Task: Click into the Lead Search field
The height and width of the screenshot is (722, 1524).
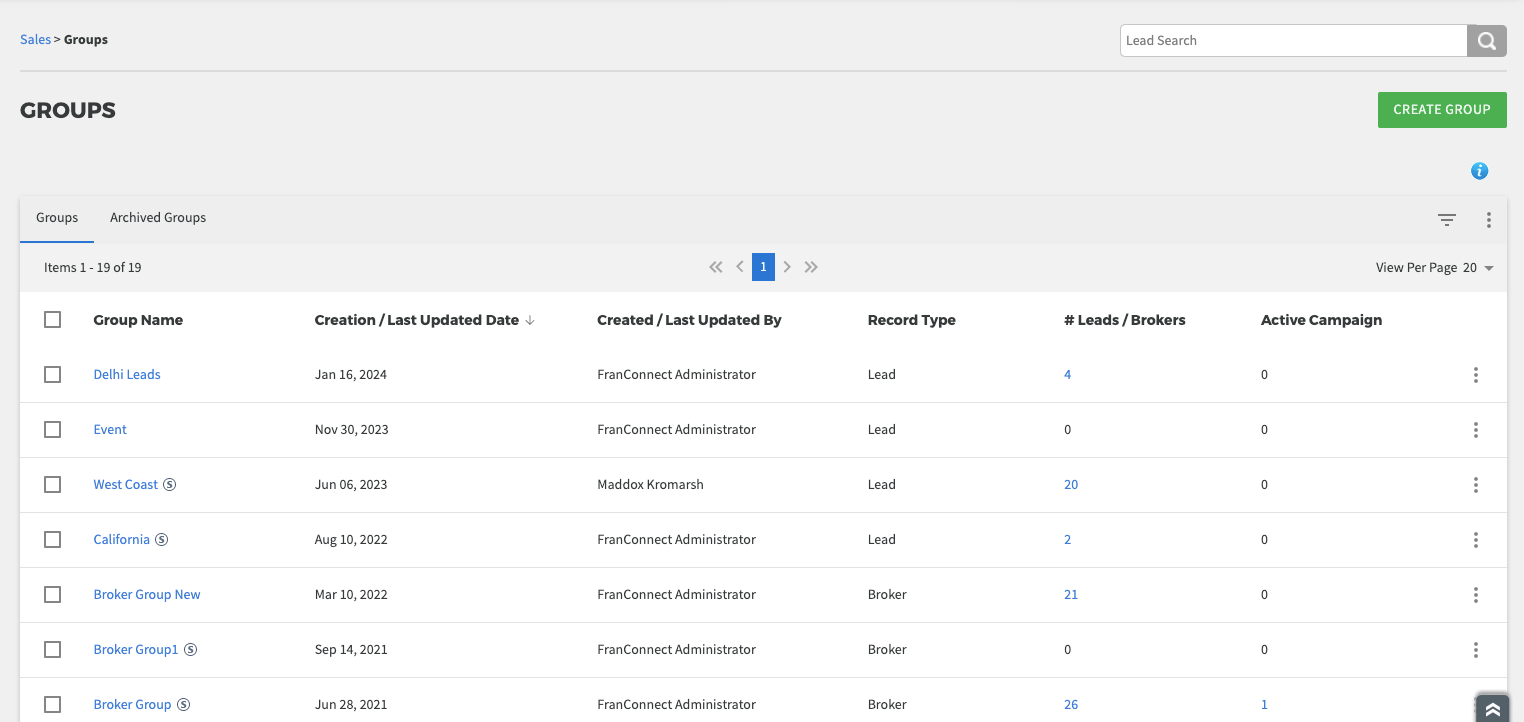Action: 1292,41
